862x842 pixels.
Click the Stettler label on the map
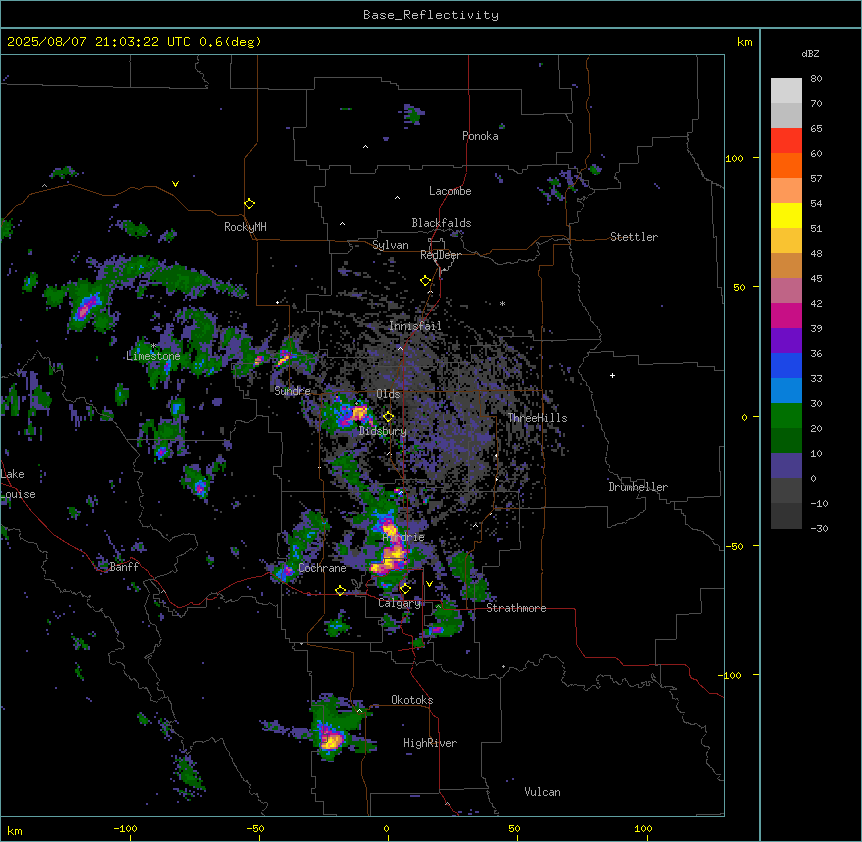coord(634,237)
